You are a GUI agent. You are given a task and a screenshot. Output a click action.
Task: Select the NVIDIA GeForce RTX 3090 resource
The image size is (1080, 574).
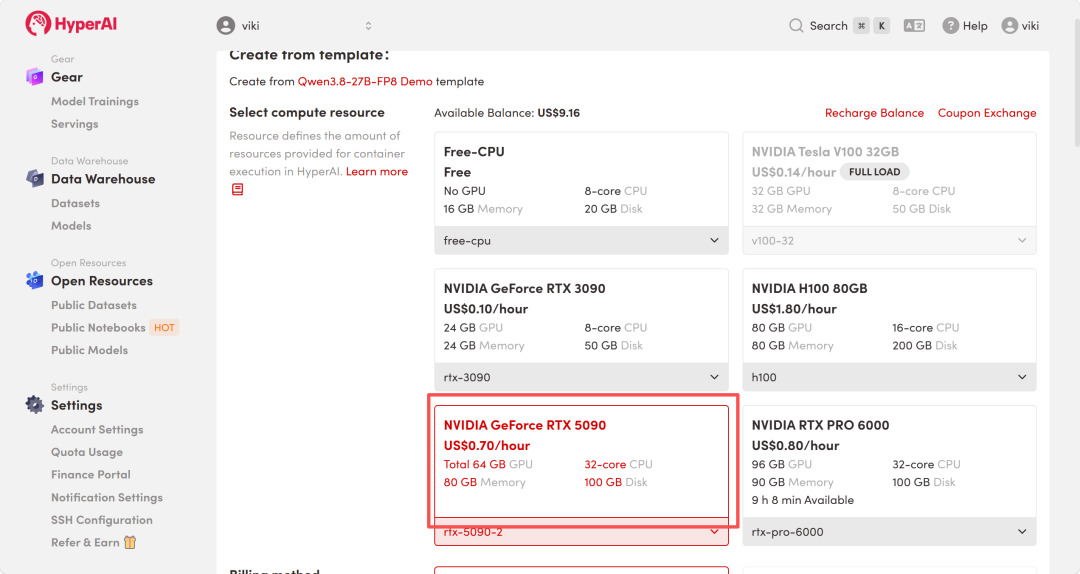(x=581, y=316)
